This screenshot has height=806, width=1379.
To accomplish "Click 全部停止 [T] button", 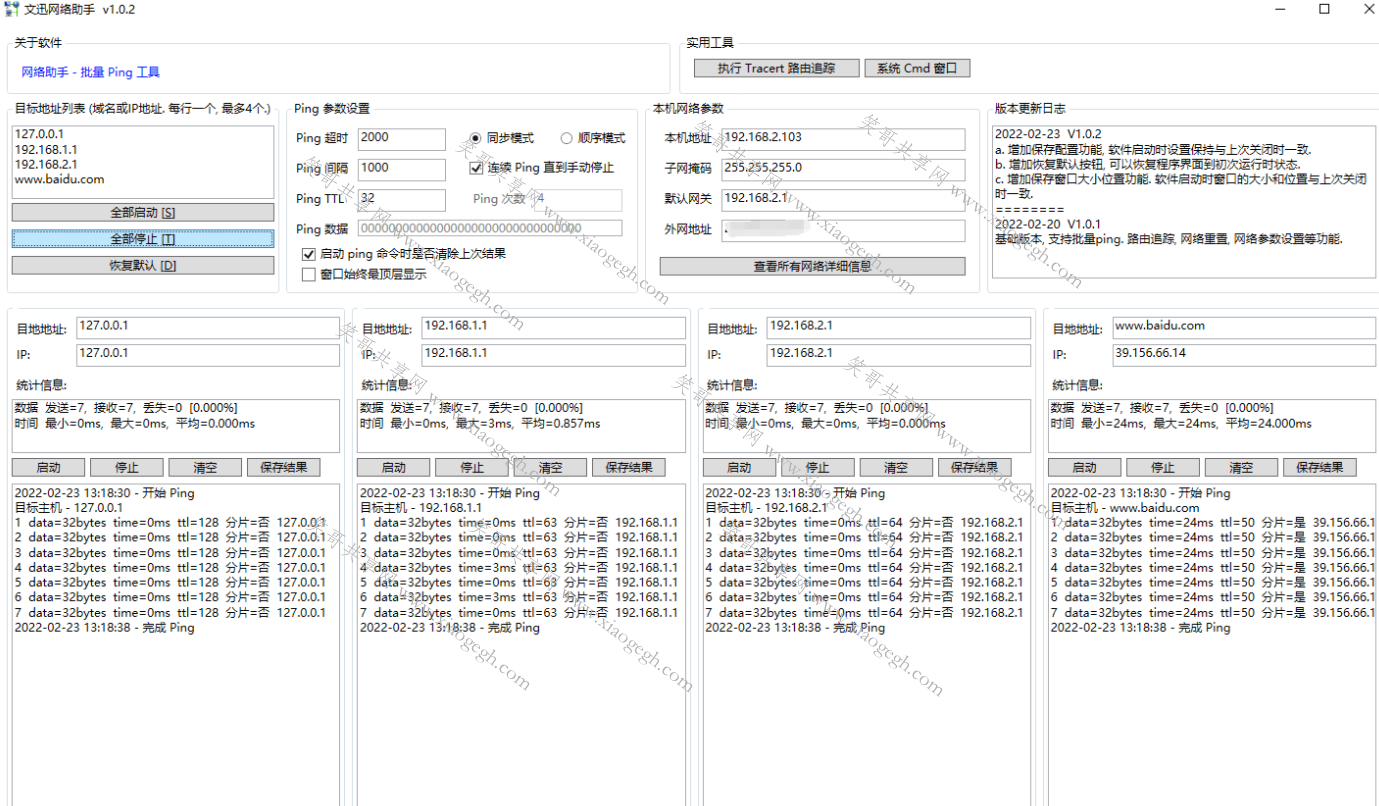I will [x=143, y=239].
